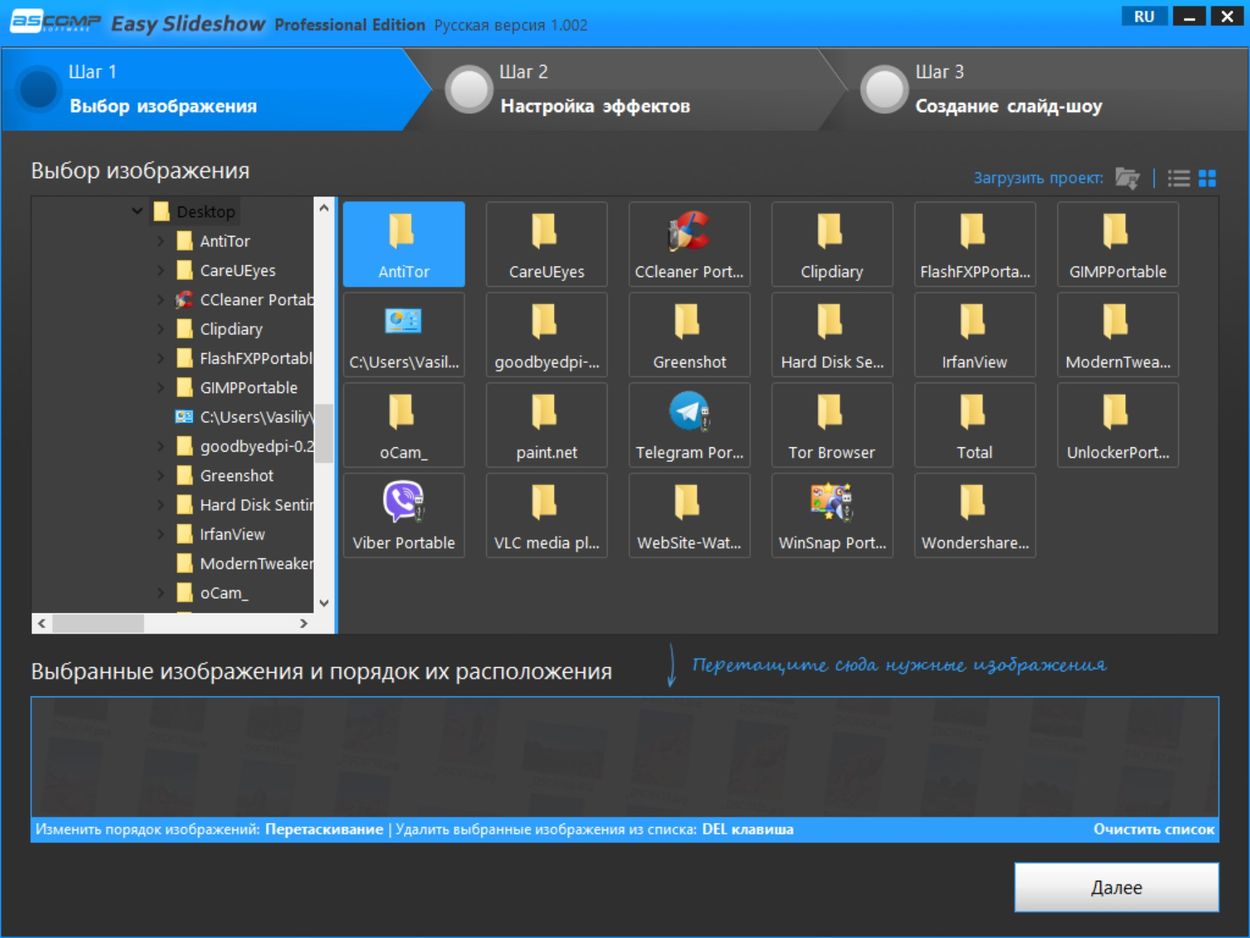Switch to grid view
This screenshot has width=1250, height=938.
coord(1208,177)
